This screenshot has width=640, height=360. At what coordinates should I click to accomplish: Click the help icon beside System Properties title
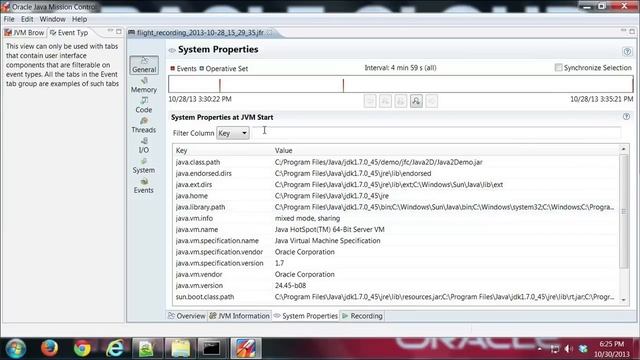[627, 51]
